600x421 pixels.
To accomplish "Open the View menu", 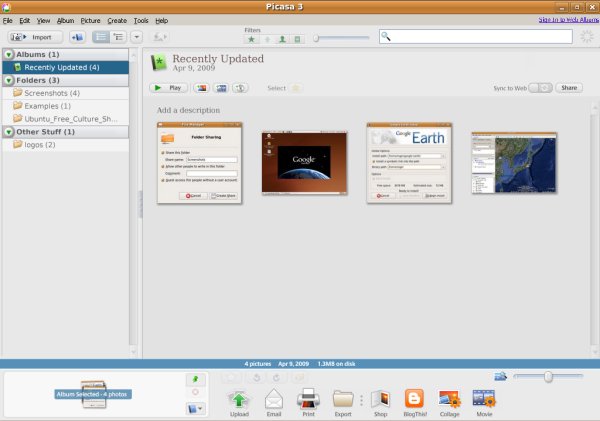I will tap(43, 21).
